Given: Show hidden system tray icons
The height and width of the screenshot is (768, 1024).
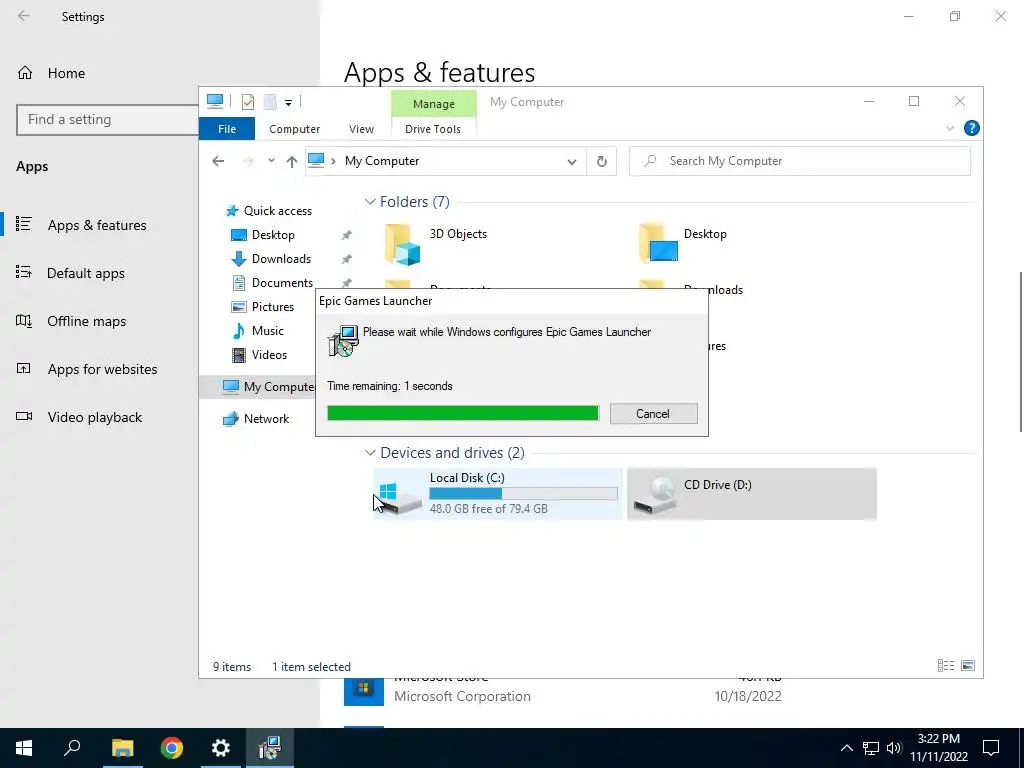Looking at the screenshot, I should click(846, 748).
